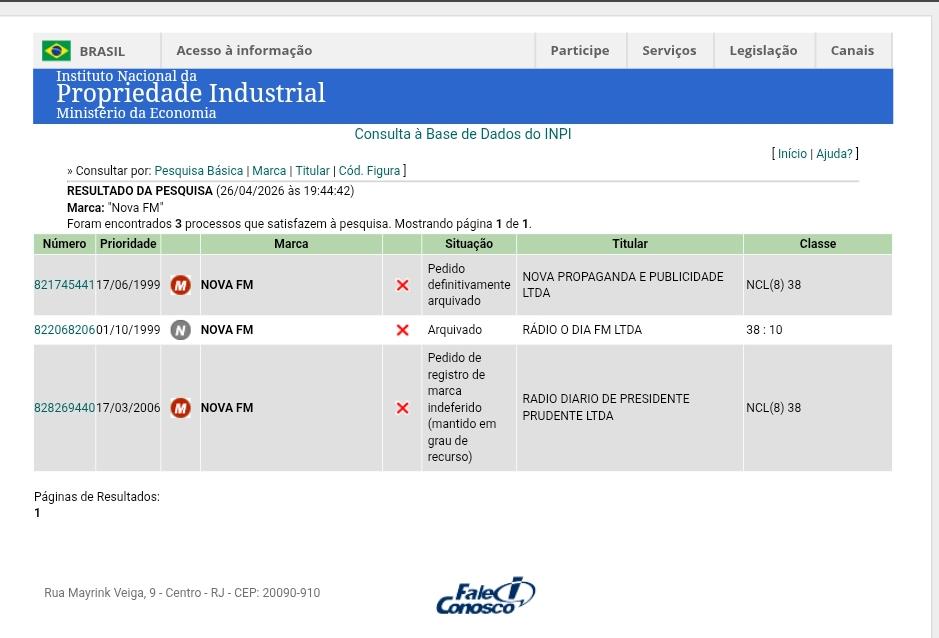Search by Titular link
Screen dimensions: 939x638
(312, 171)
